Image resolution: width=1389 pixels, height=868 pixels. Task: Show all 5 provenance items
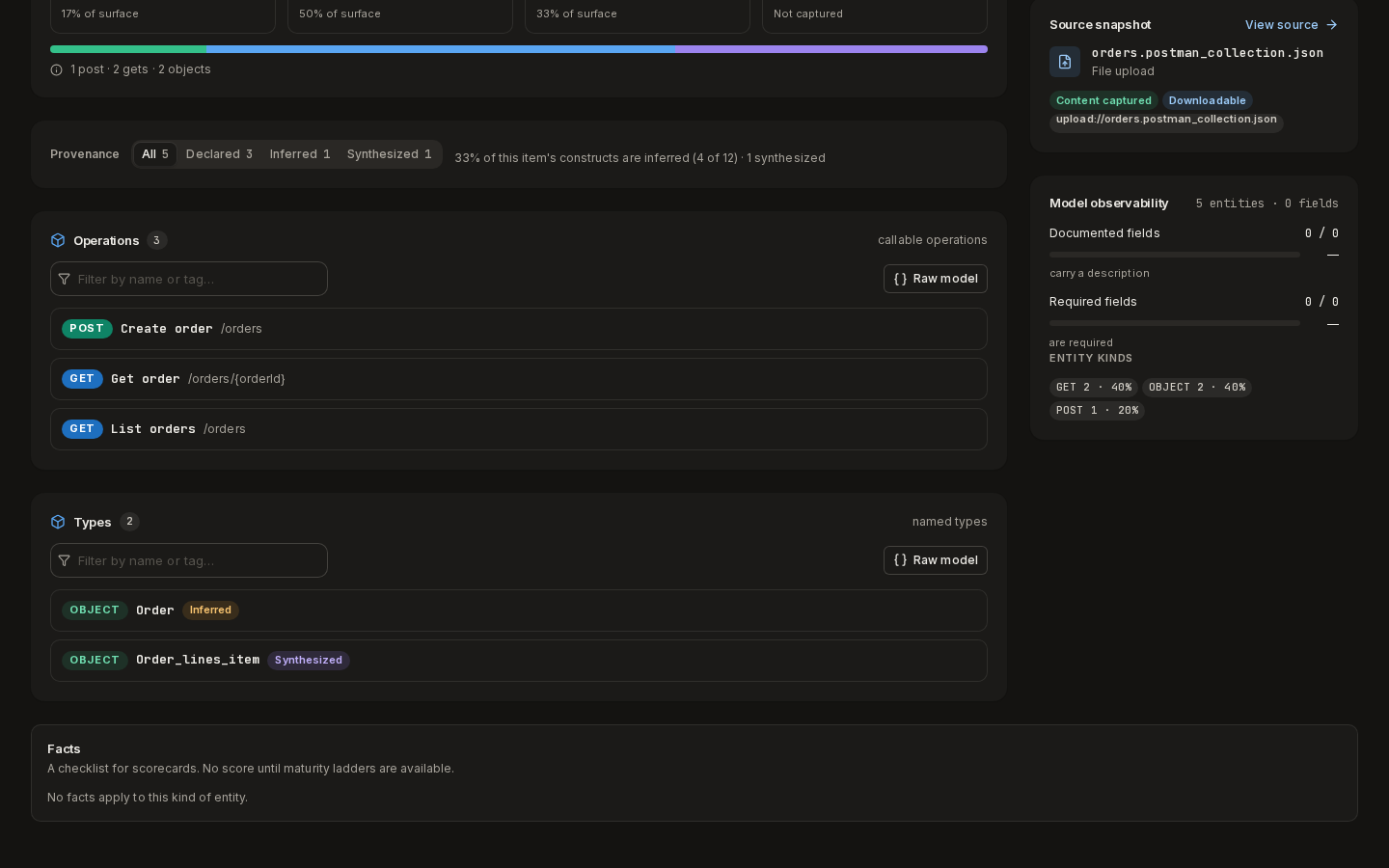point(154,154)
